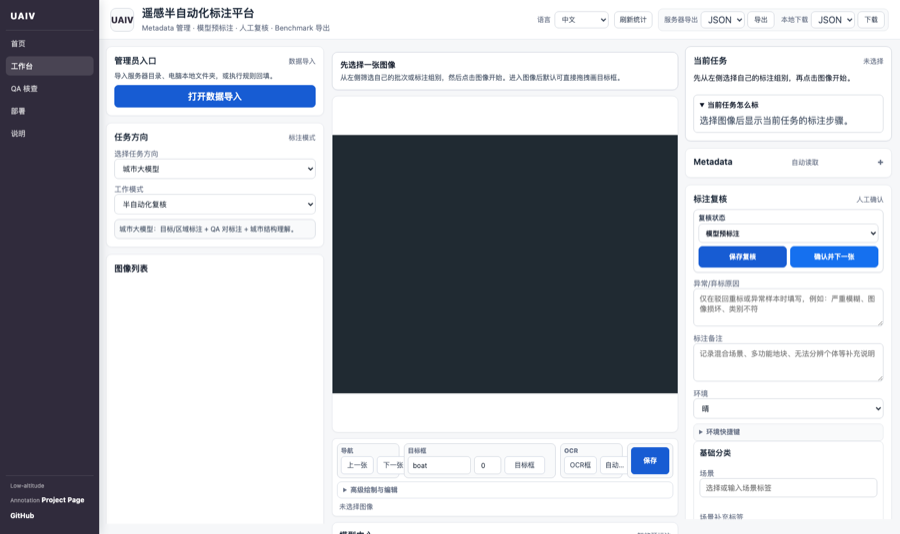Viewport: 900px width, 534px height.
Task: Click the 人工确认 label in 标注复核
Action: click(x=870, y=200)
